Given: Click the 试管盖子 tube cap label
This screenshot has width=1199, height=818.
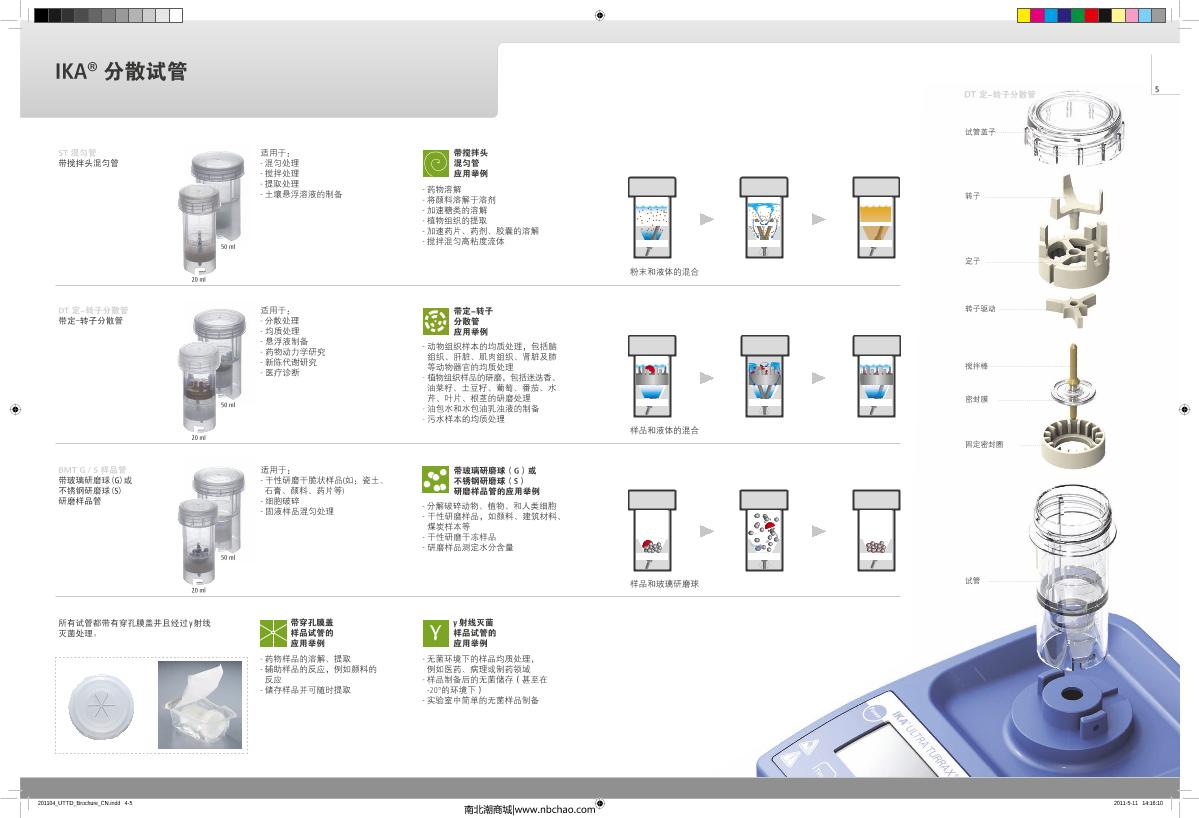Looking at the screenshot, I should click(x=980, y=132).
